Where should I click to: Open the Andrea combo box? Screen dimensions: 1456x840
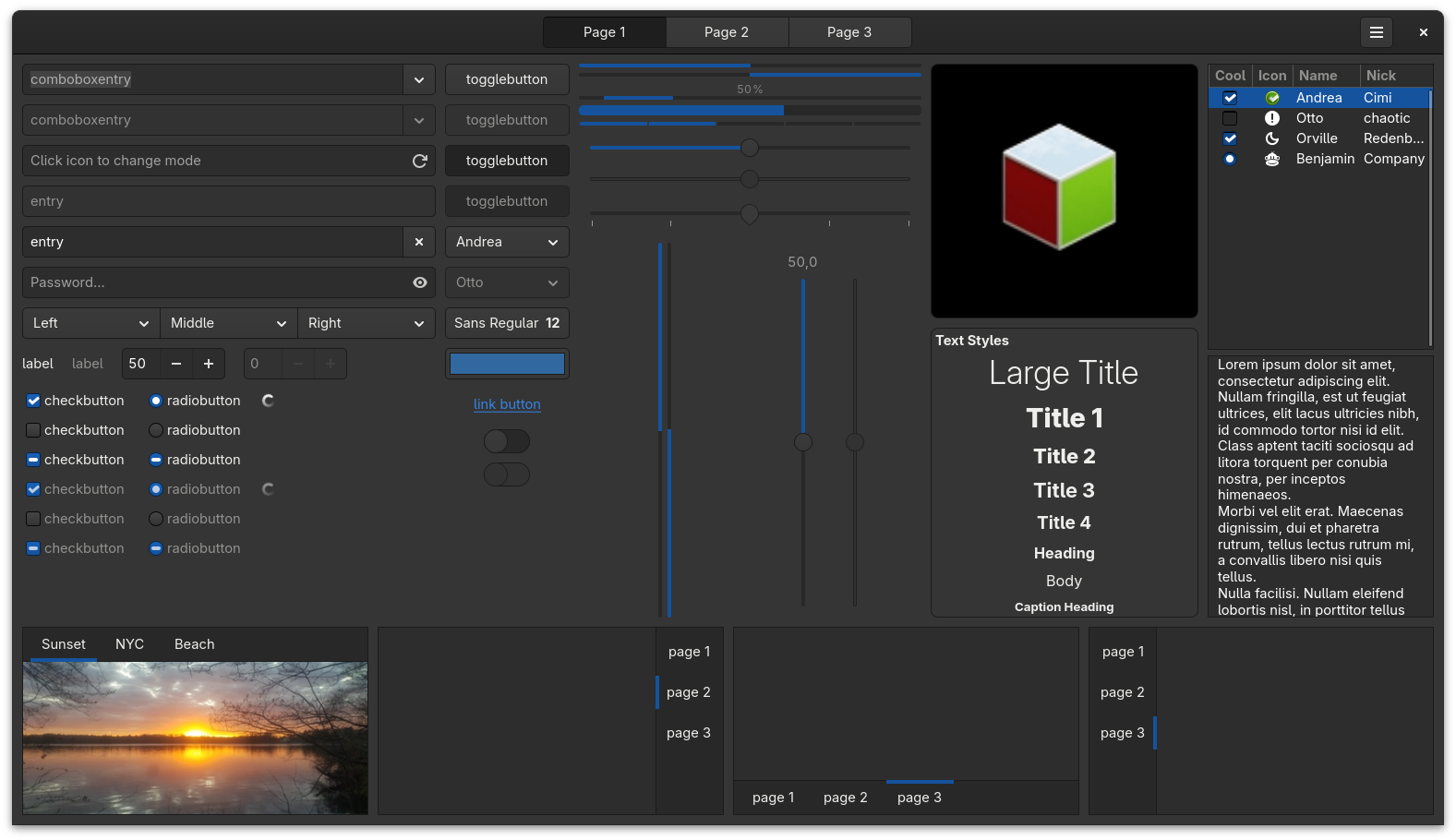507,242
